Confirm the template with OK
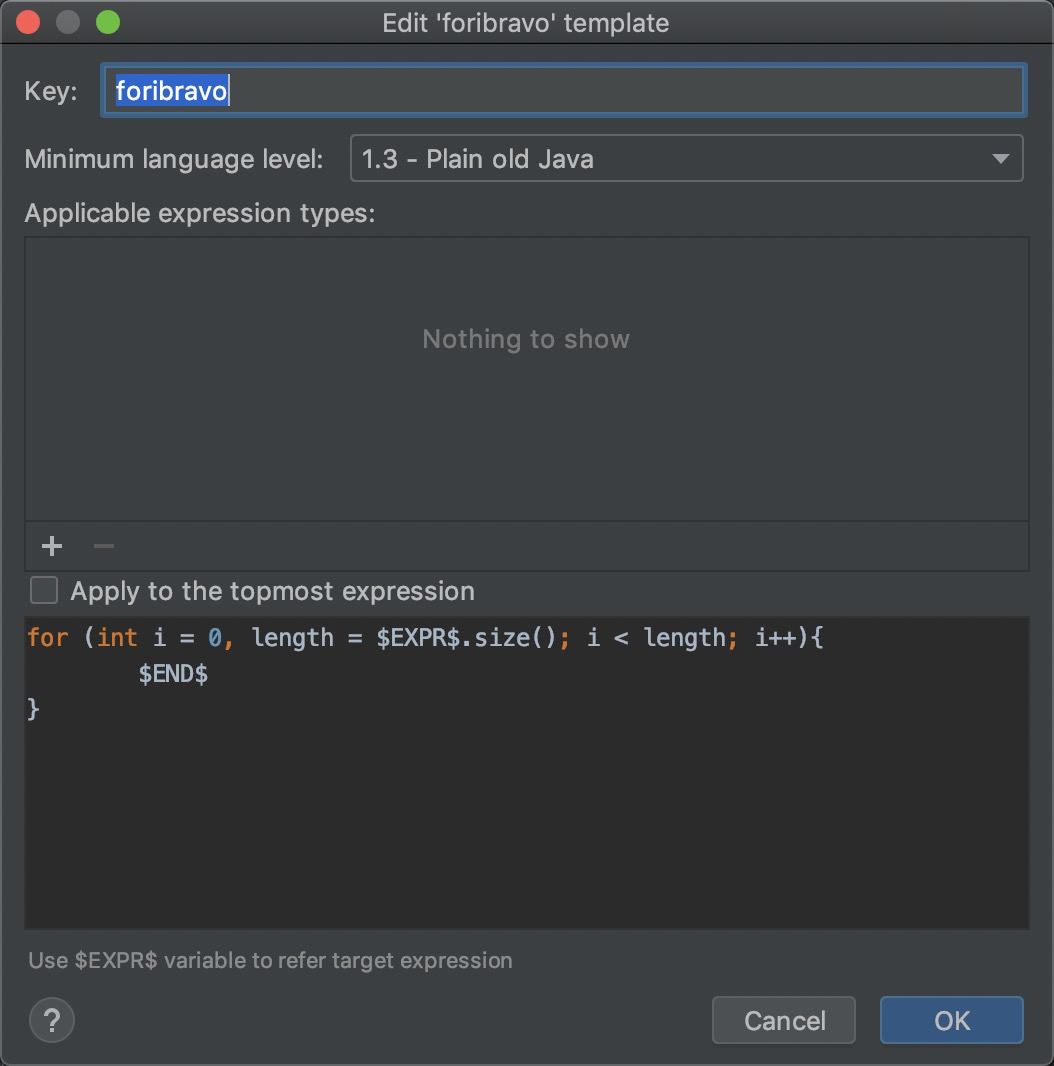This screenshot has width=1054, height=1066. 951,1020
